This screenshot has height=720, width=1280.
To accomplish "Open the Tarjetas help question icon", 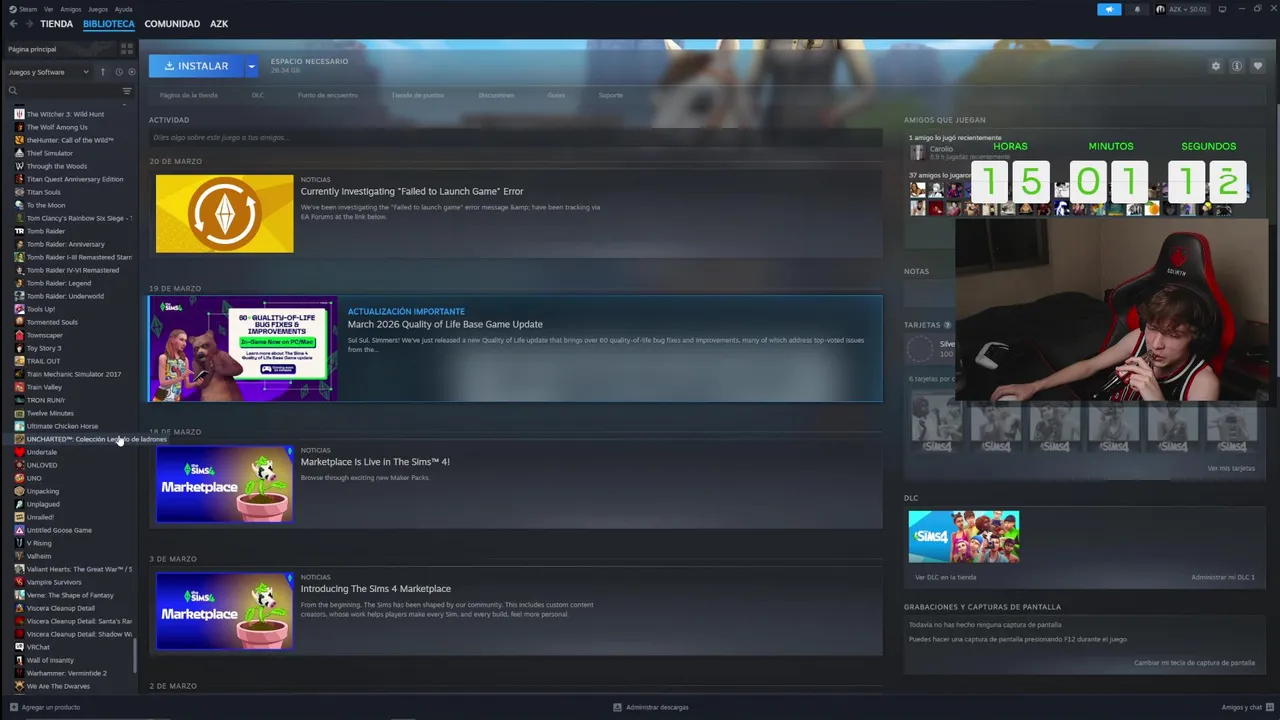I will pyautogui.click(x=948, y=325).
